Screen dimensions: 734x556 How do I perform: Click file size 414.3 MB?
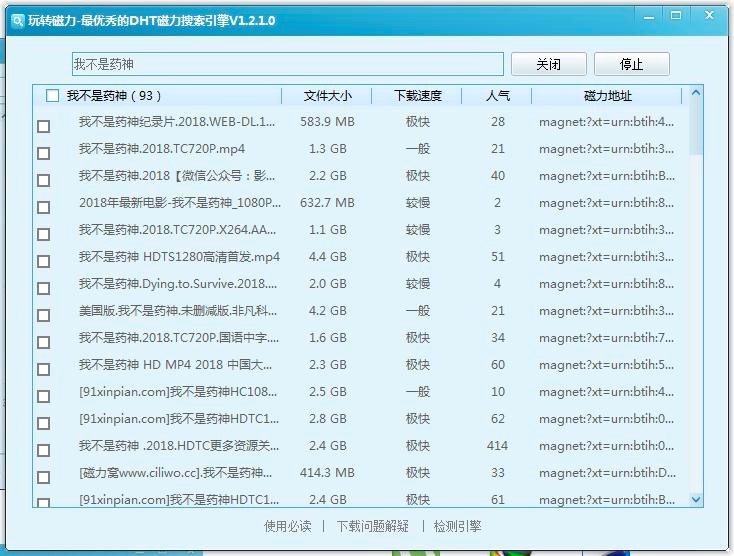click(327, 473)
